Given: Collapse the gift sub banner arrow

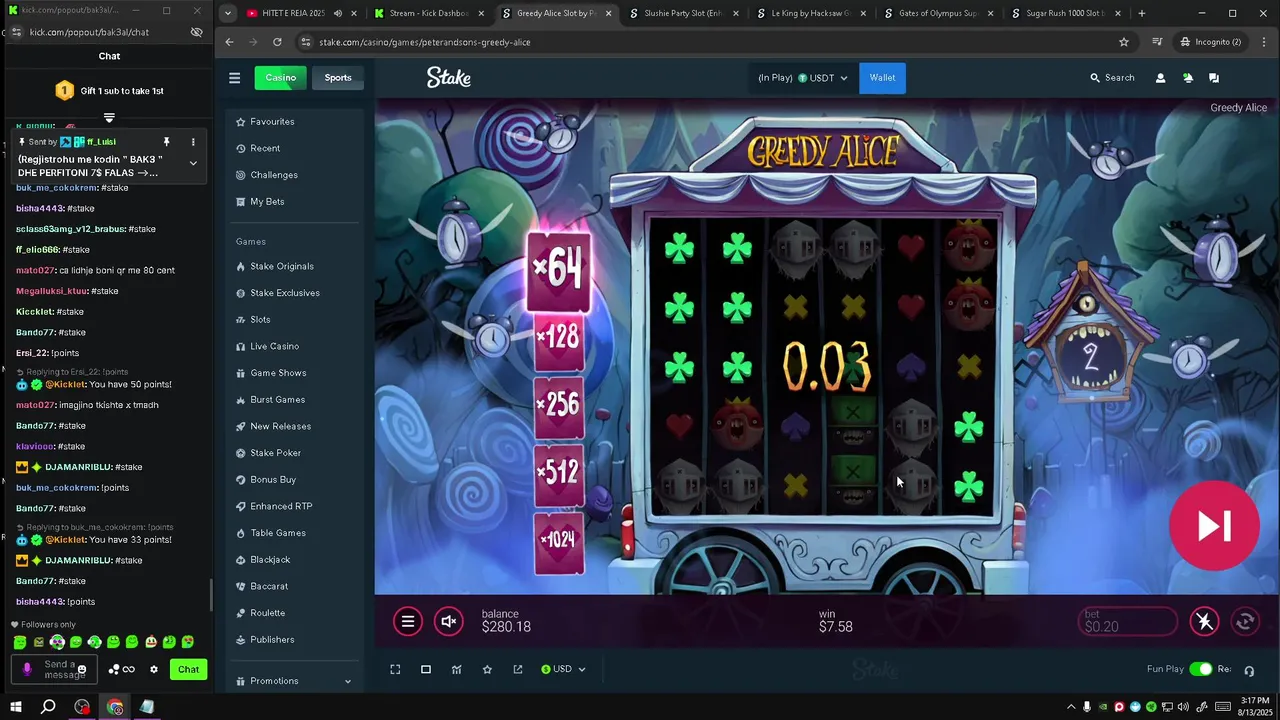Looking at the screenshot, I should (x=109, y=117).
